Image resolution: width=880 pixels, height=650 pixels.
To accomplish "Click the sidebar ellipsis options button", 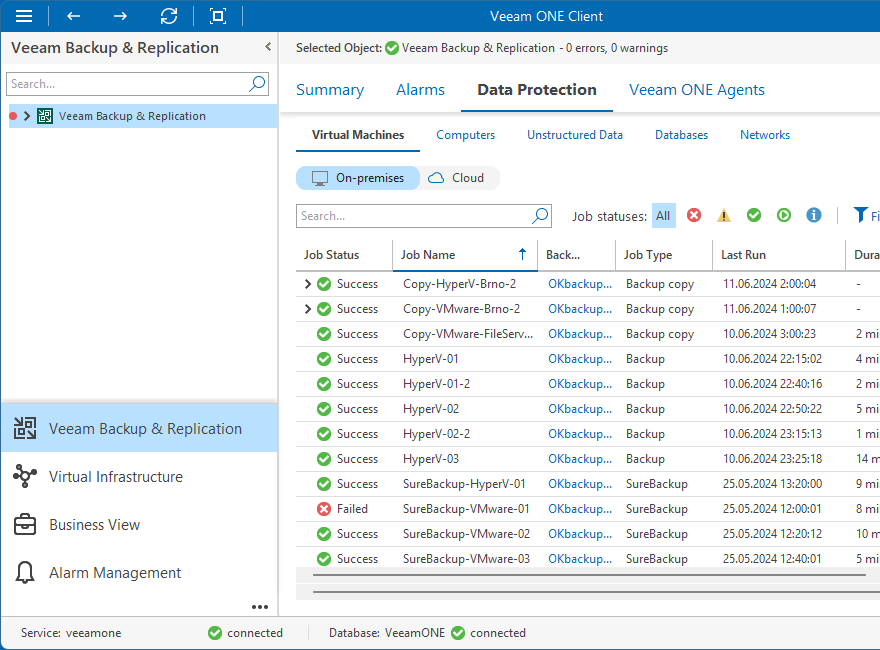I will point(260,607).
